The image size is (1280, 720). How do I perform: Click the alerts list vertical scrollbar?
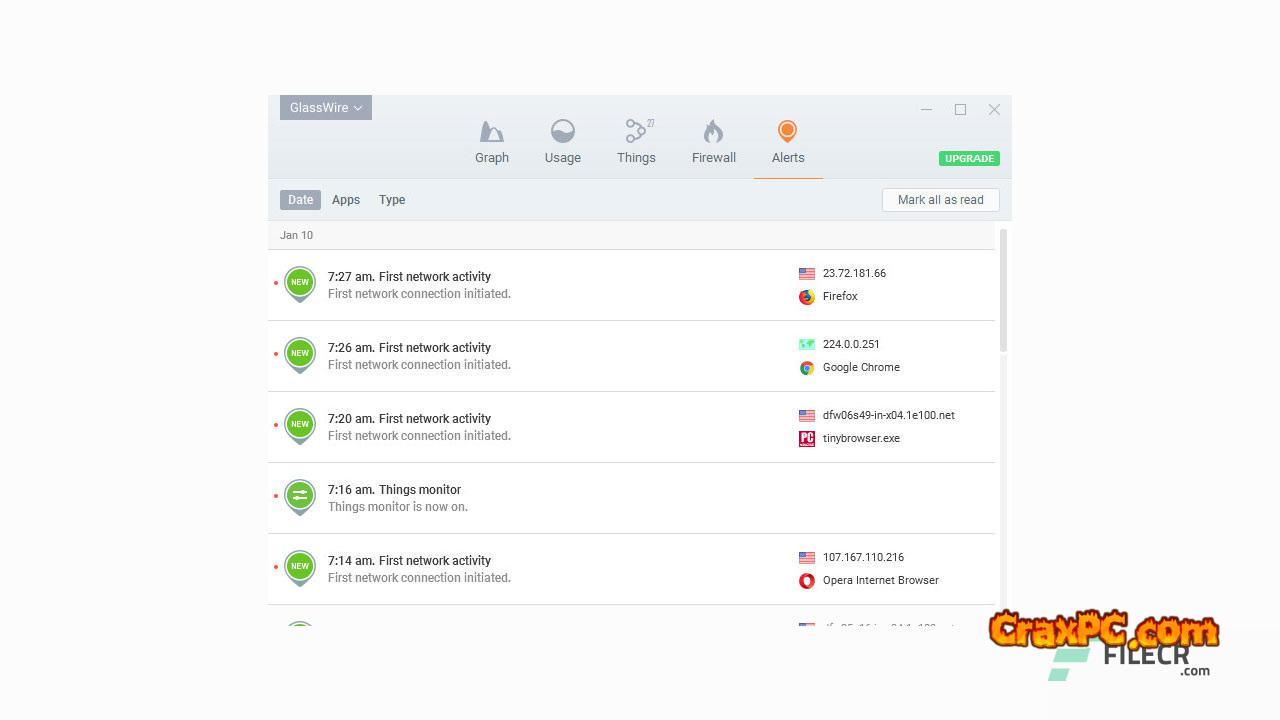tap(1003, 290)
